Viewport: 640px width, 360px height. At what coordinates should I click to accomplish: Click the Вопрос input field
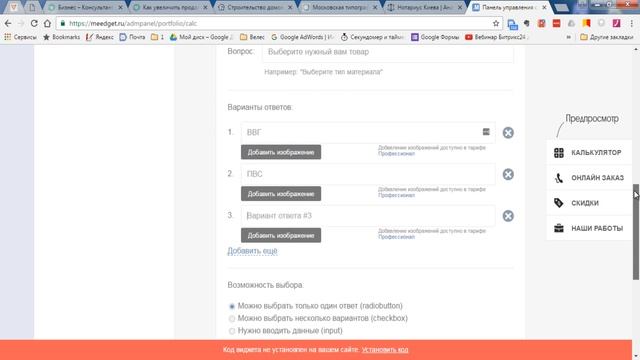tap(388, 53)
